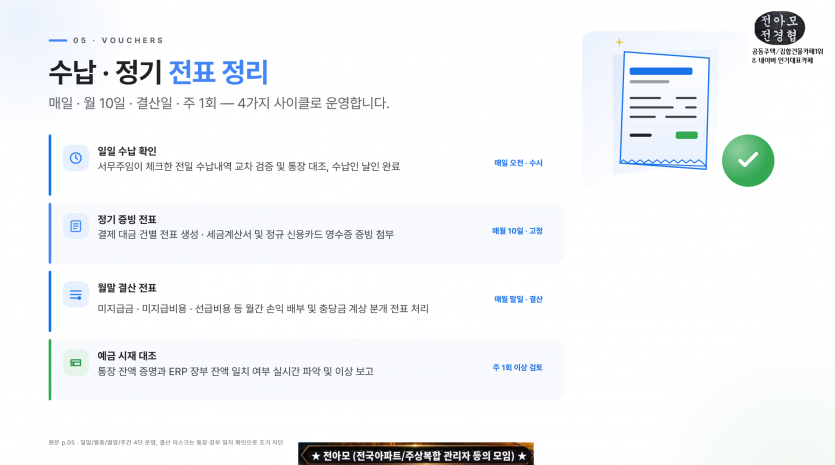Click the 매일 오전 · 수시 tag
Screen dimensions: 835x465
[518, 163]
